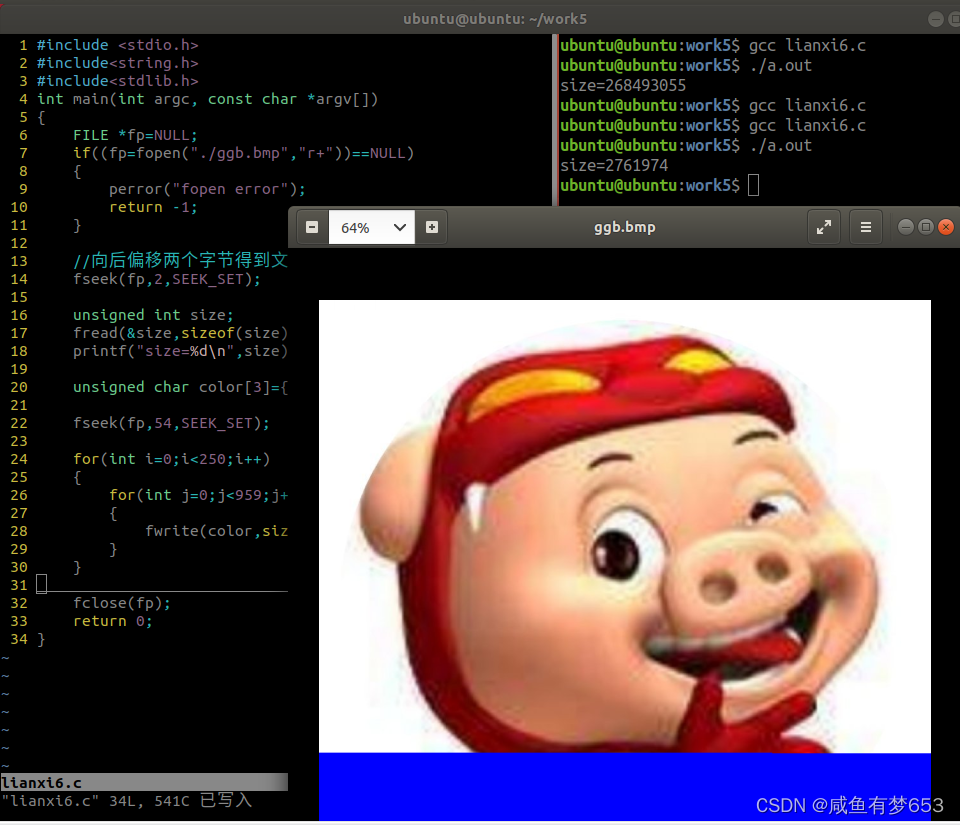Click code line 3 #include<stdlib.h>
The height and width of the screenshot is (825, 960).
click(118, 81)
